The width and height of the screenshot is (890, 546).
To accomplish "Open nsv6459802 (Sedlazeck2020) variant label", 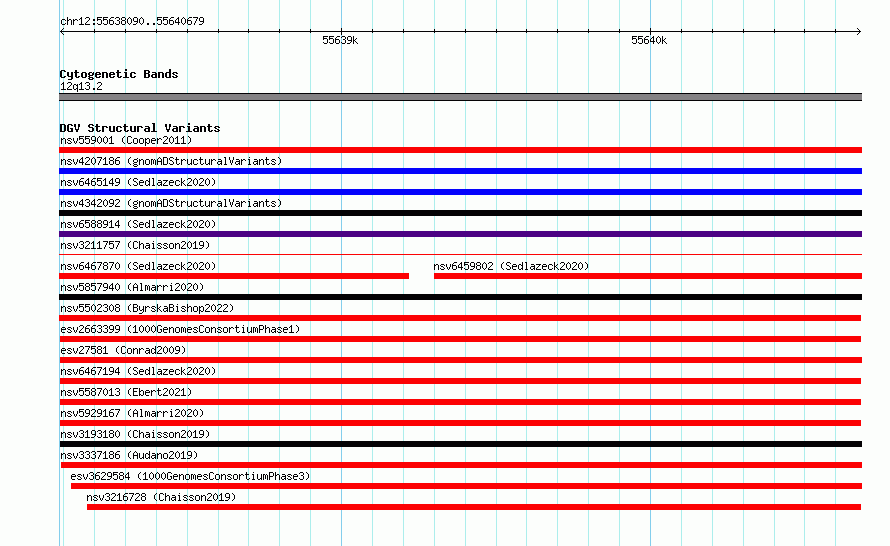I will 511,266.
